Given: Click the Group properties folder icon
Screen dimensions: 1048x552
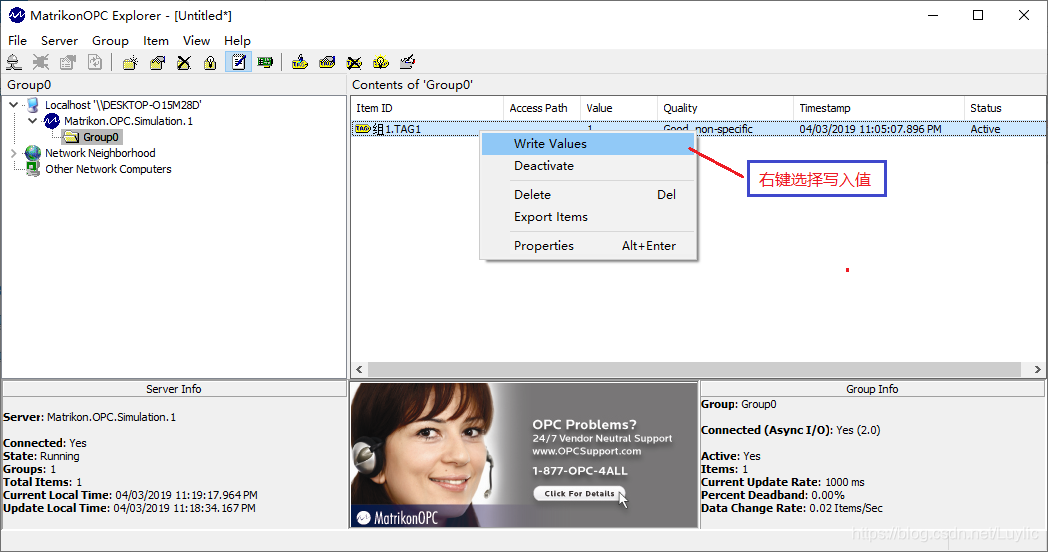Looking at the screenshot, I should (x=158, y=62).
